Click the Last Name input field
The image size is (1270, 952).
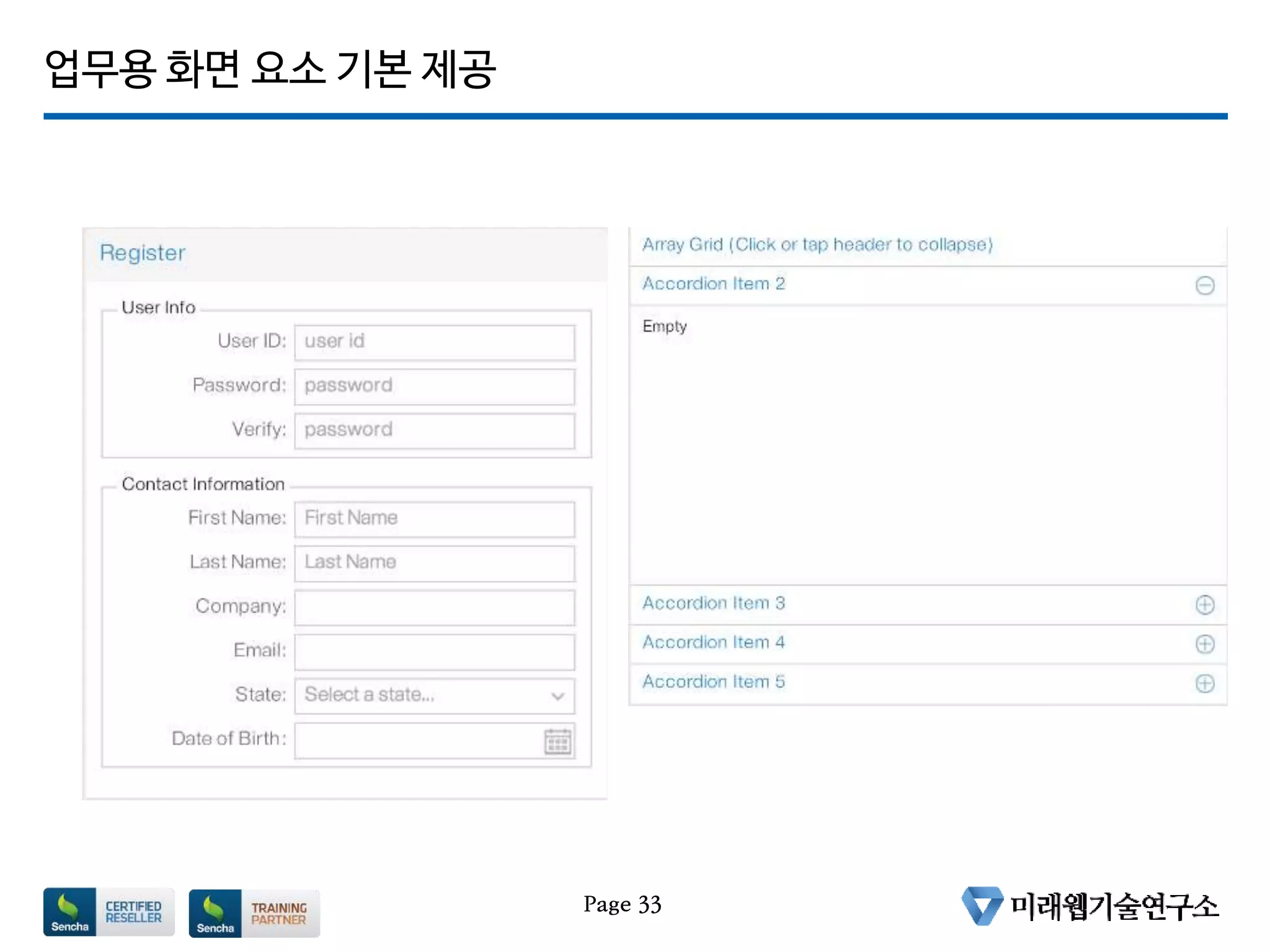tap(434, 563)
